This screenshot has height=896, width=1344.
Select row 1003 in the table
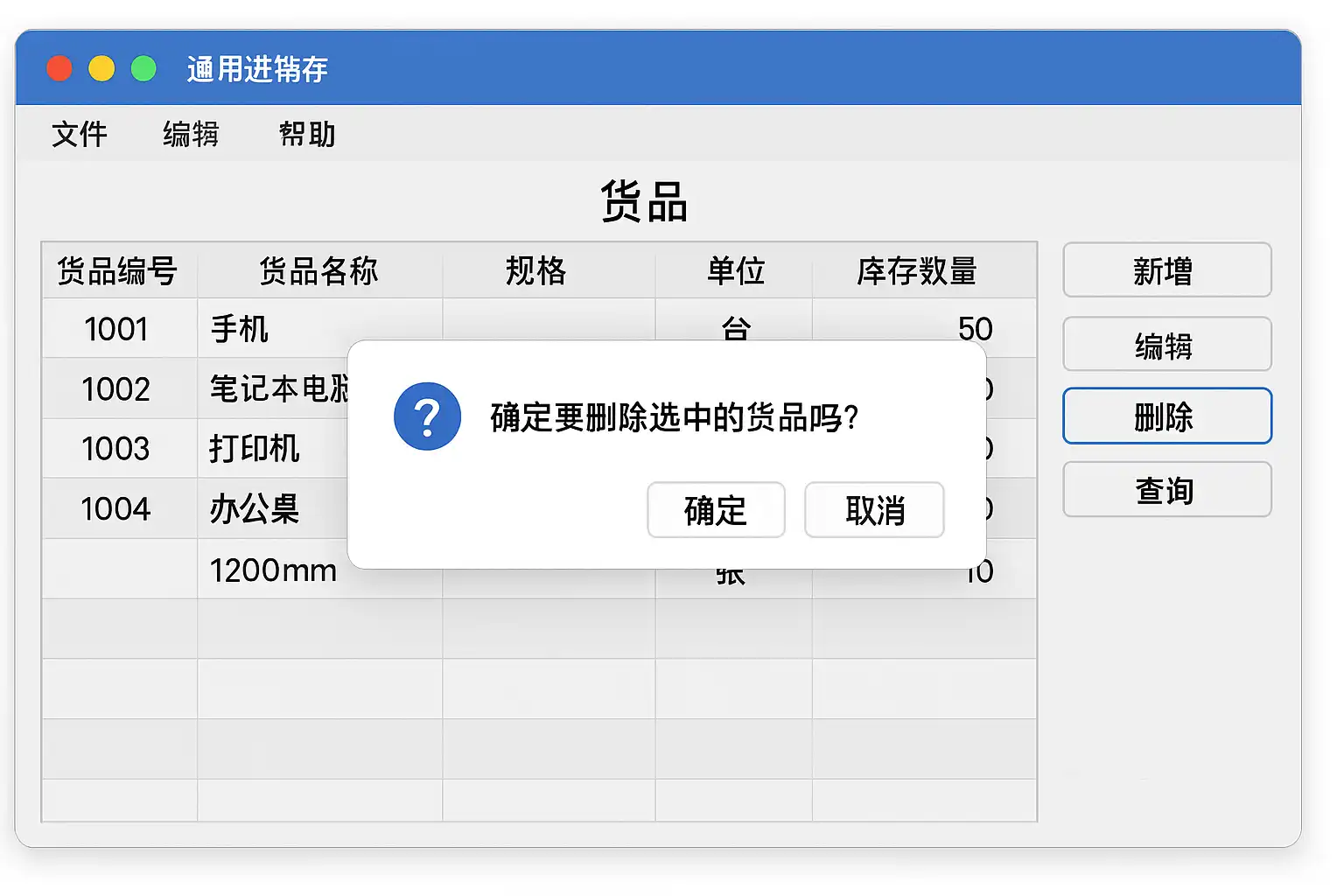click(x=116, y=449)
